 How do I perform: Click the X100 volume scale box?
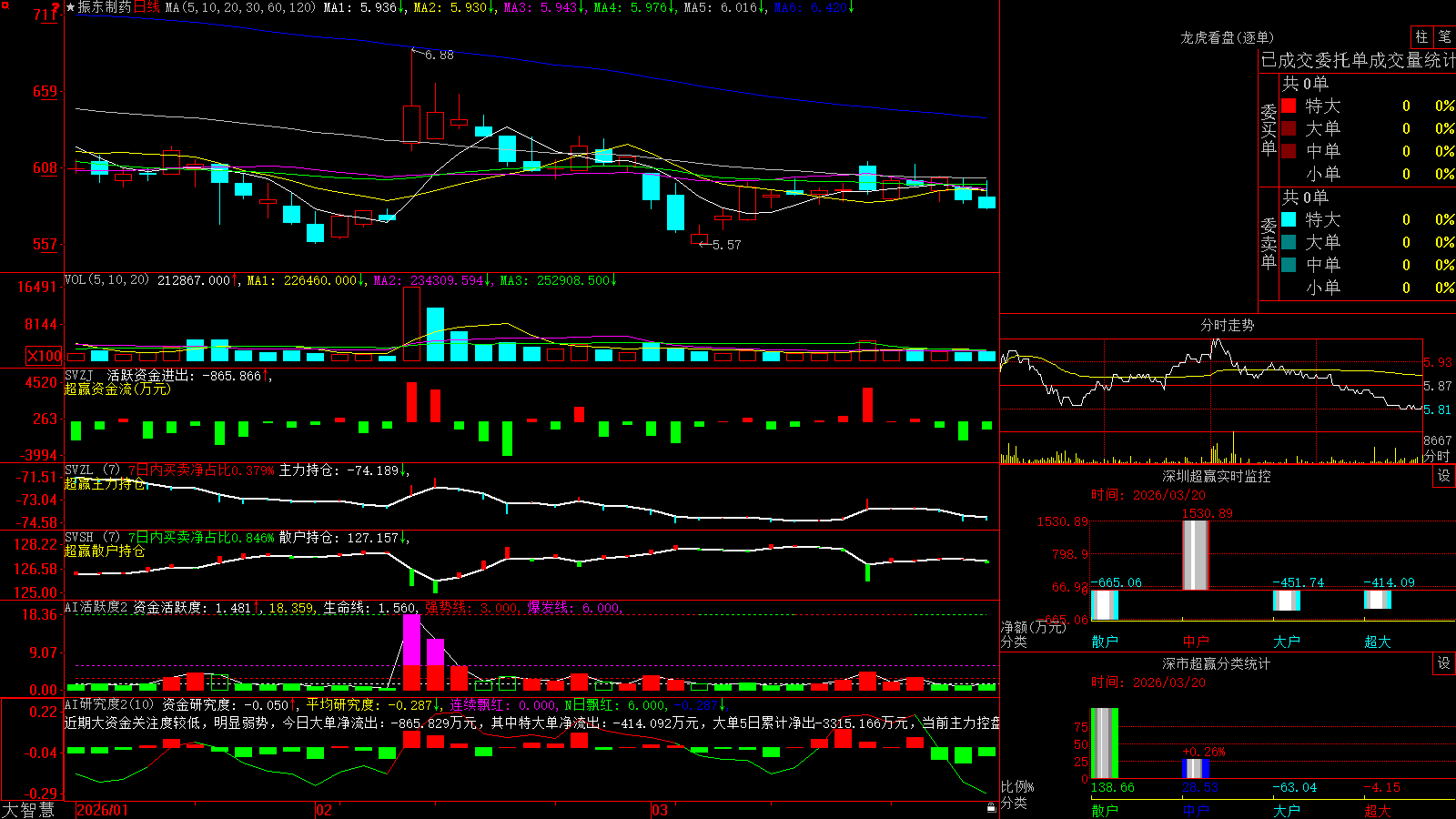click(44, 356)
